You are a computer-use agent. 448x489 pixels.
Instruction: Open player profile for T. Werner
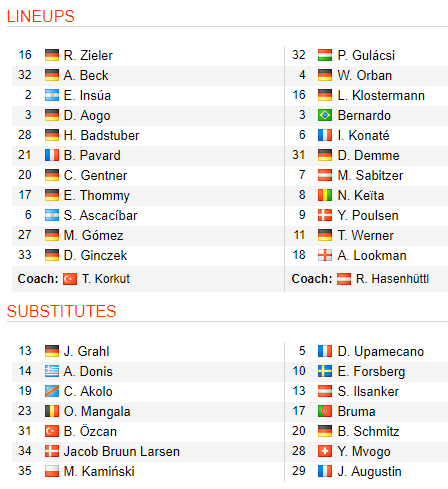365,235
